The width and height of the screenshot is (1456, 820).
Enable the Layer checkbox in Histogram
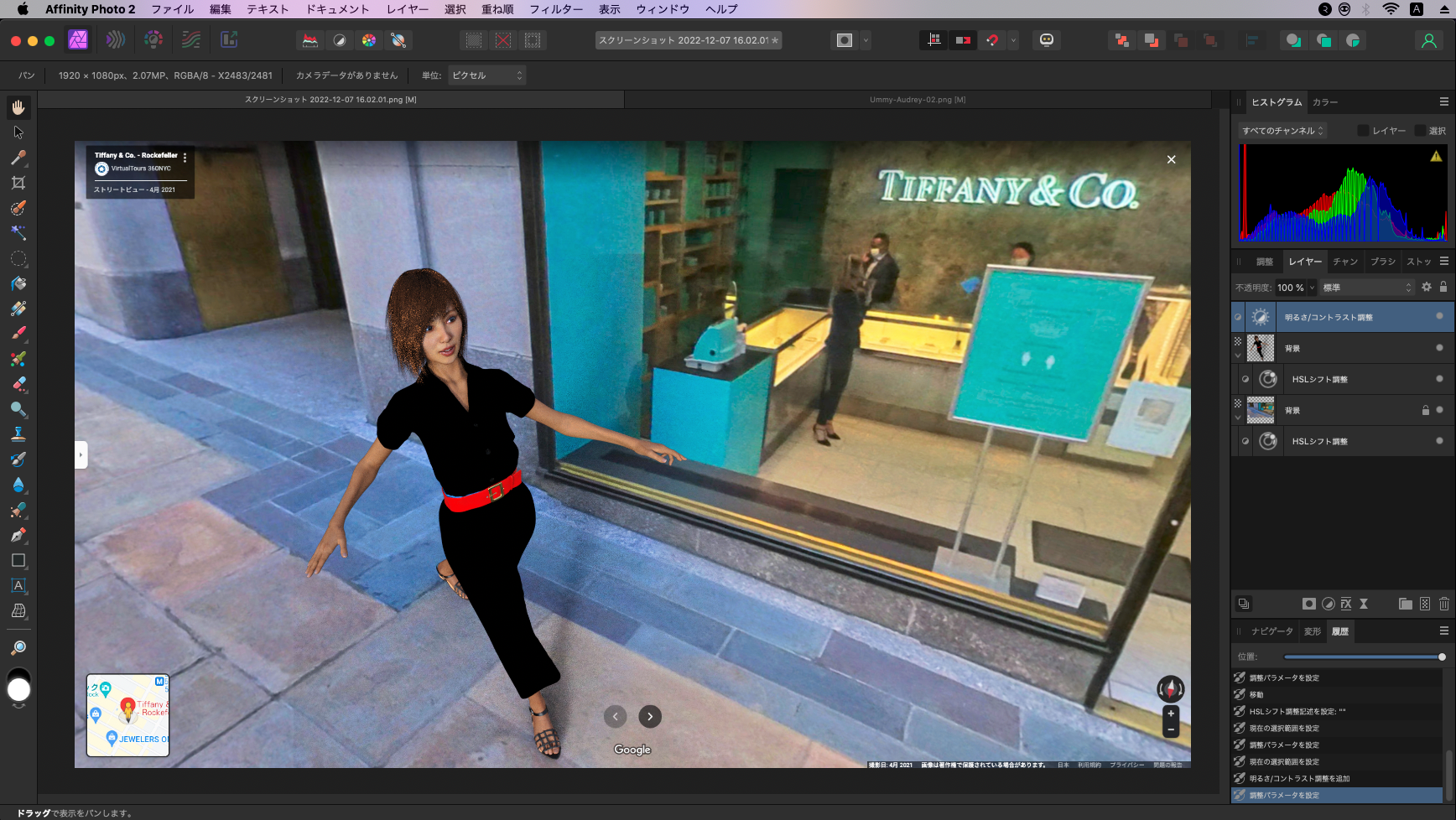[1363, 131]
